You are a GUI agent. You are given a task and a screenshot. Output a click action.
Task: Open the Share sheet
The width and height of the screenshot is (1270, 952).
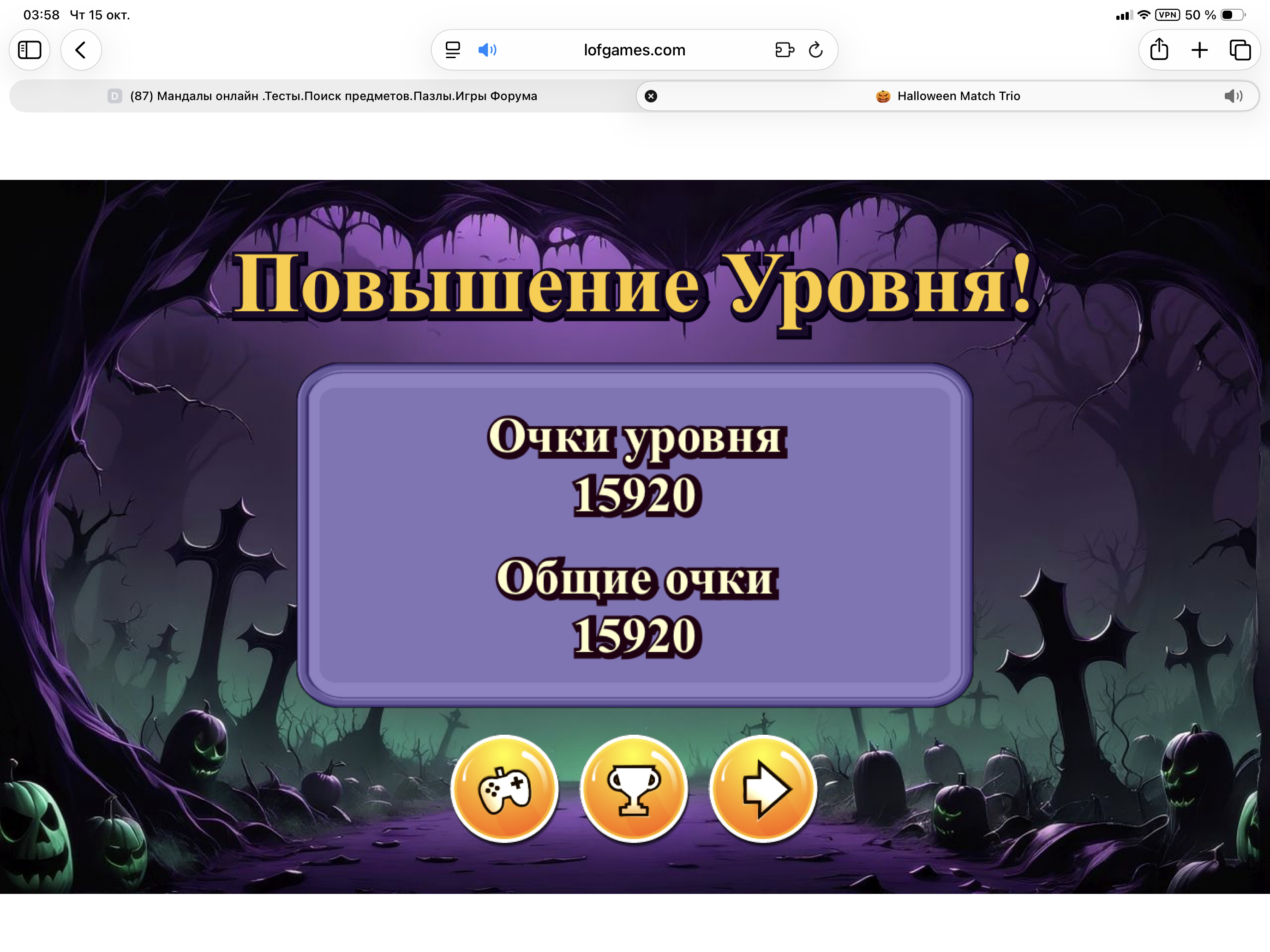[x=1159, y=49]
